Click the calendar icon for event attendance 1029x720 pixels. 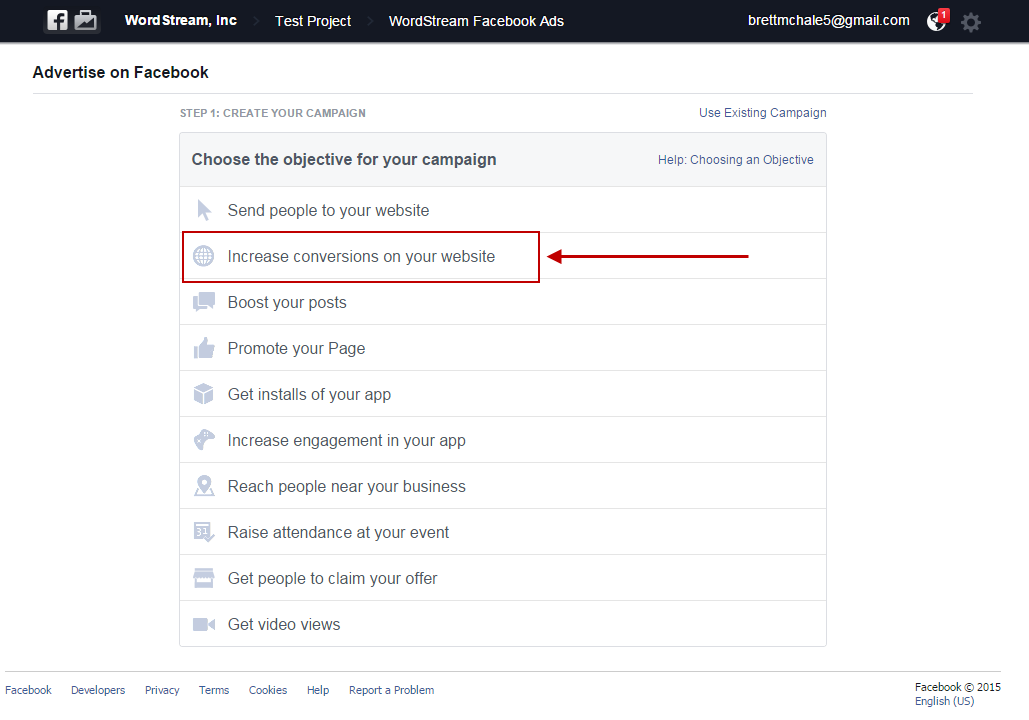[x=203, y=532]
